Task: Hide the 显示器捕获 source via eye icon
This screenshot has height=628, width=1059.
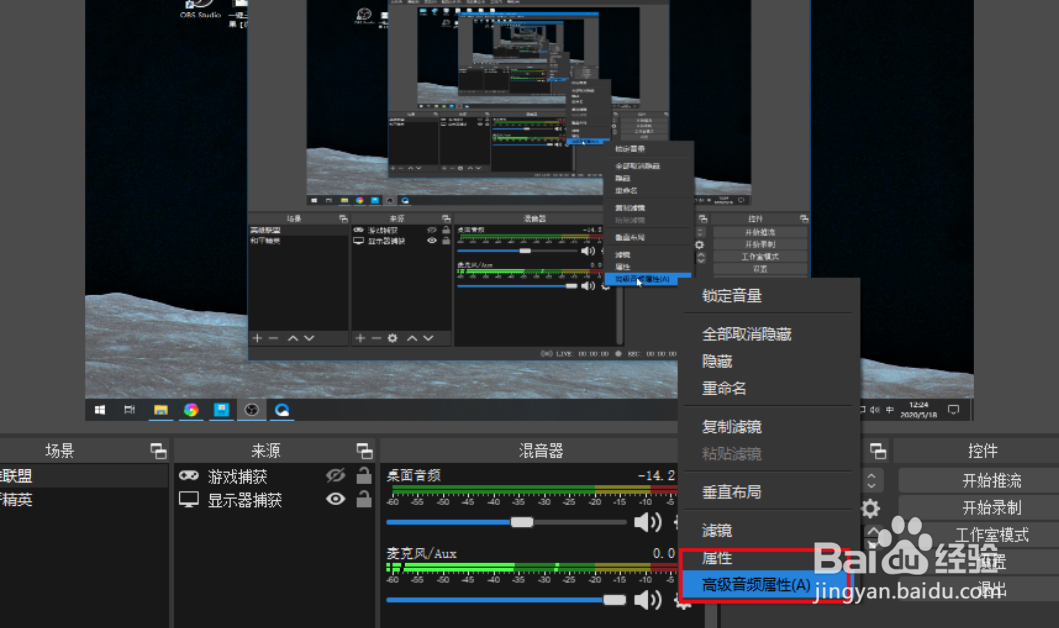Action: [336, 500]
